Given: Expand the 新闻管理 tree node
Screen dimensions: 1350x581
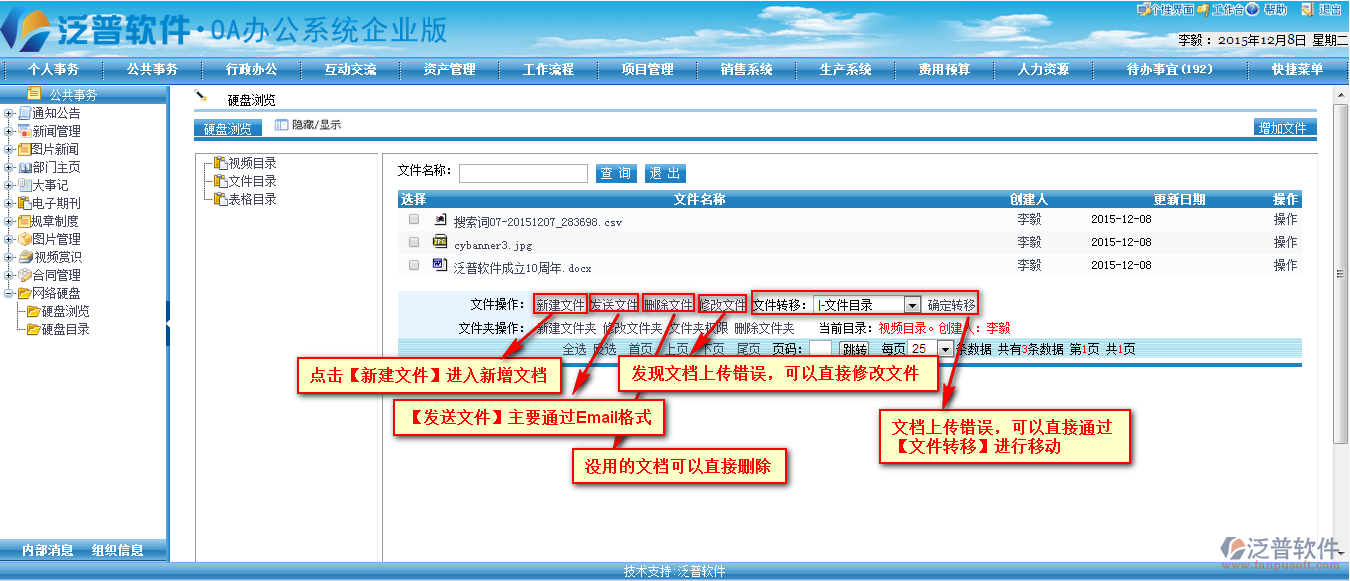Looking at the screenshot, I should [9, 131].
